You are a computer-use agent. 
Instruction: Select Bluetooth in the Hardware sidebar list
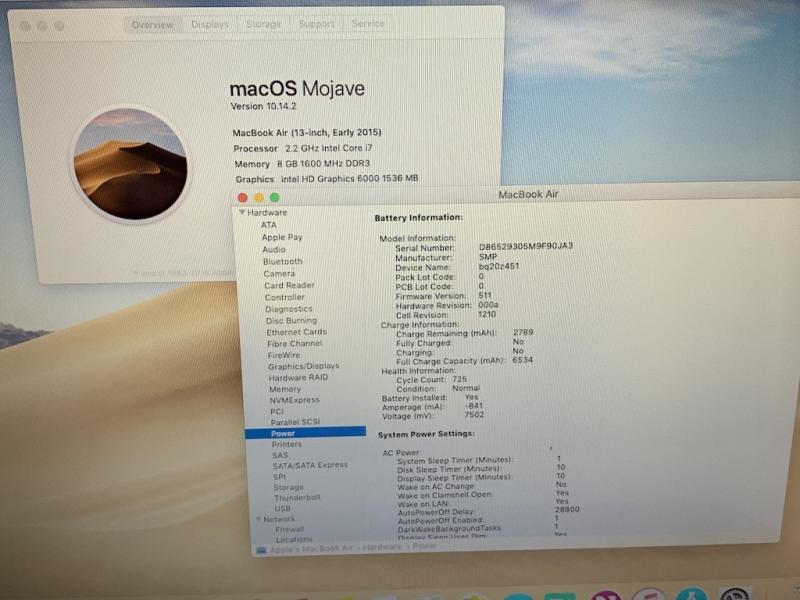[282, 261]
